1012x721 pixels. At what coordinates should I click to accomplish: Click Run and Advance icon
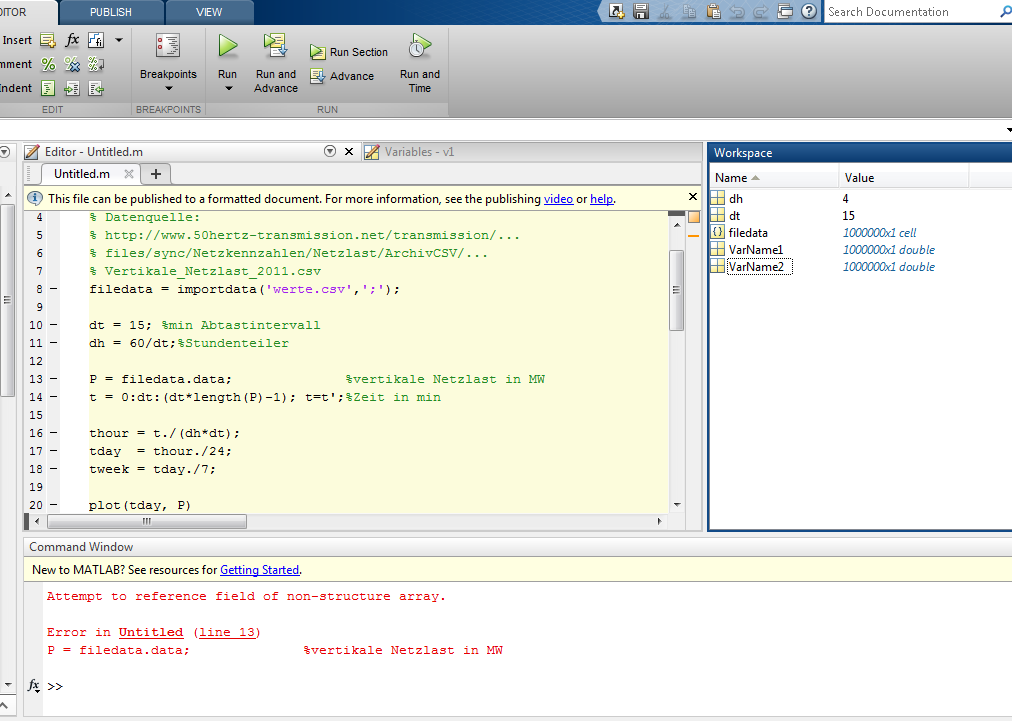click(275, 46)
